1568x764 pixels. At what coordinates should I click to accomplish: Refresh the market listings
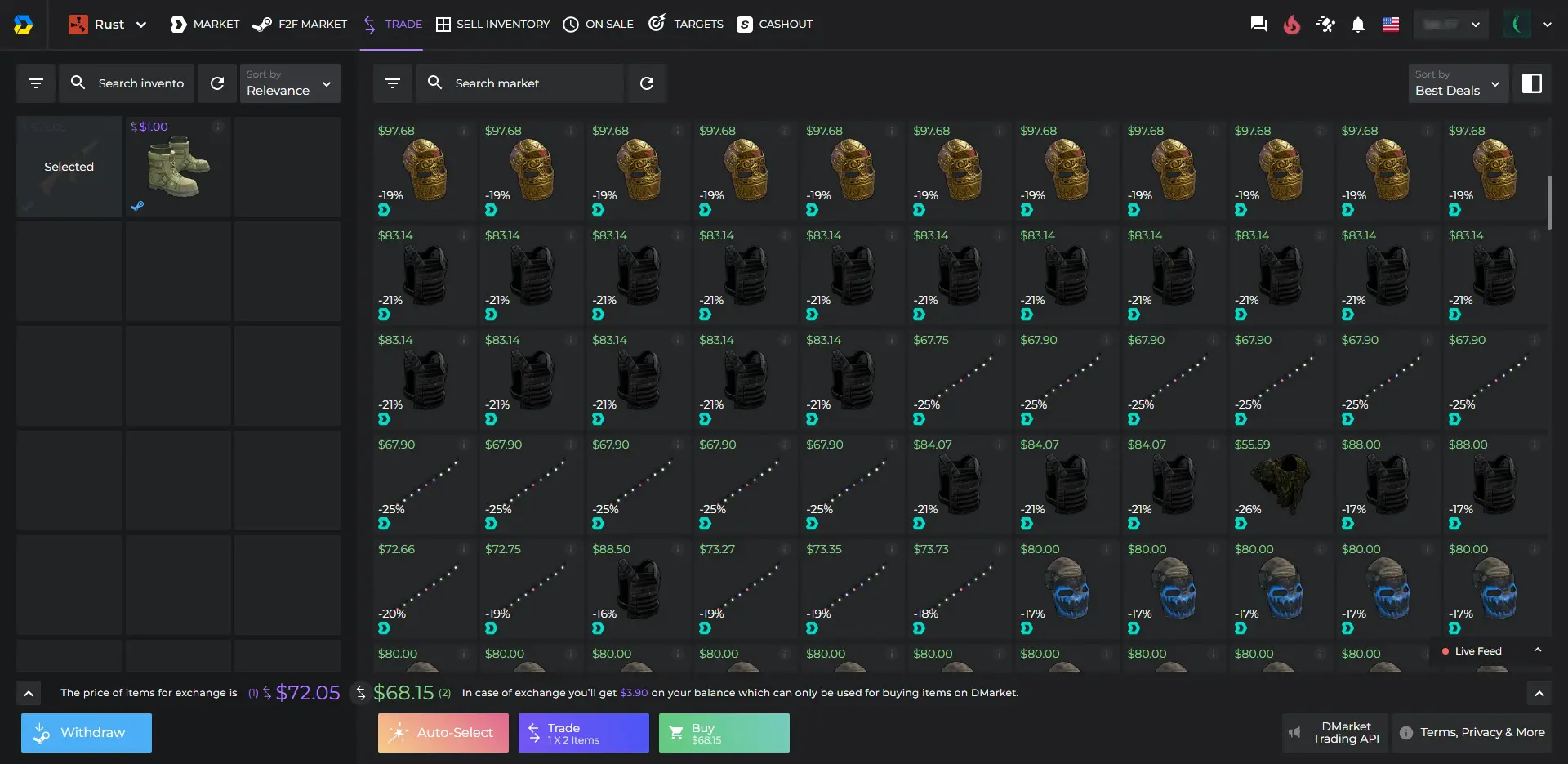click(647, 83)
